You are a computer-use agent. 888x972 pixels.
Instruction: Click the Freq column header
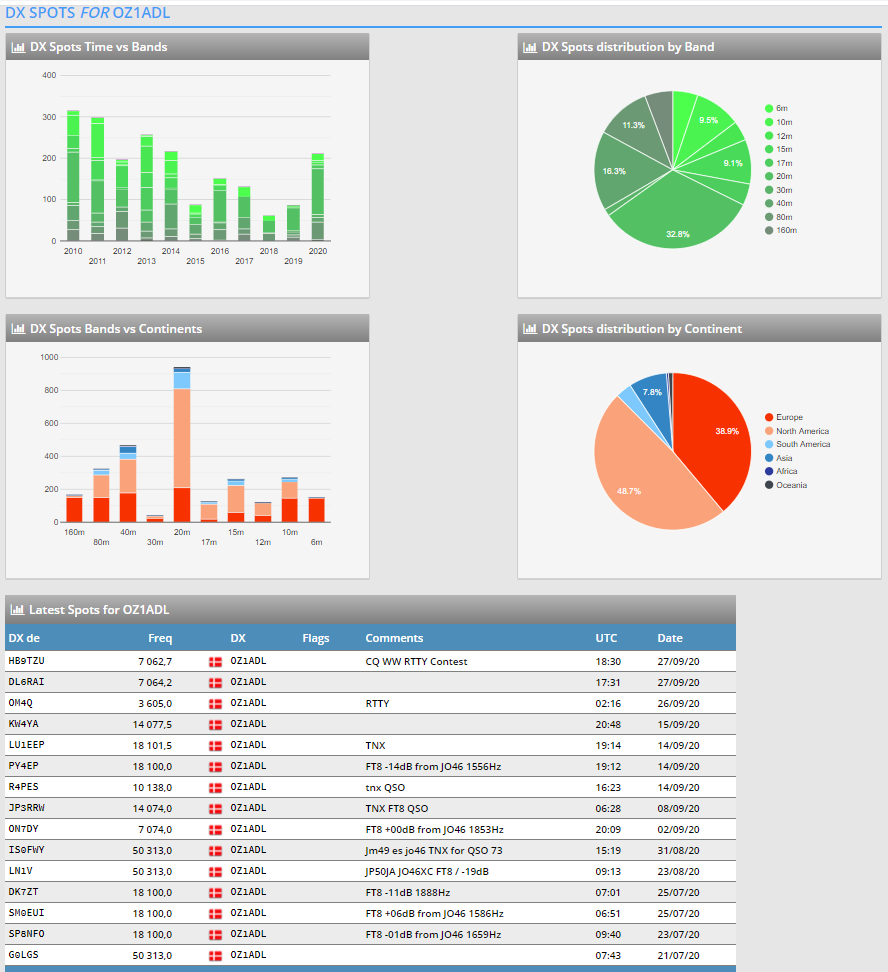160,638
